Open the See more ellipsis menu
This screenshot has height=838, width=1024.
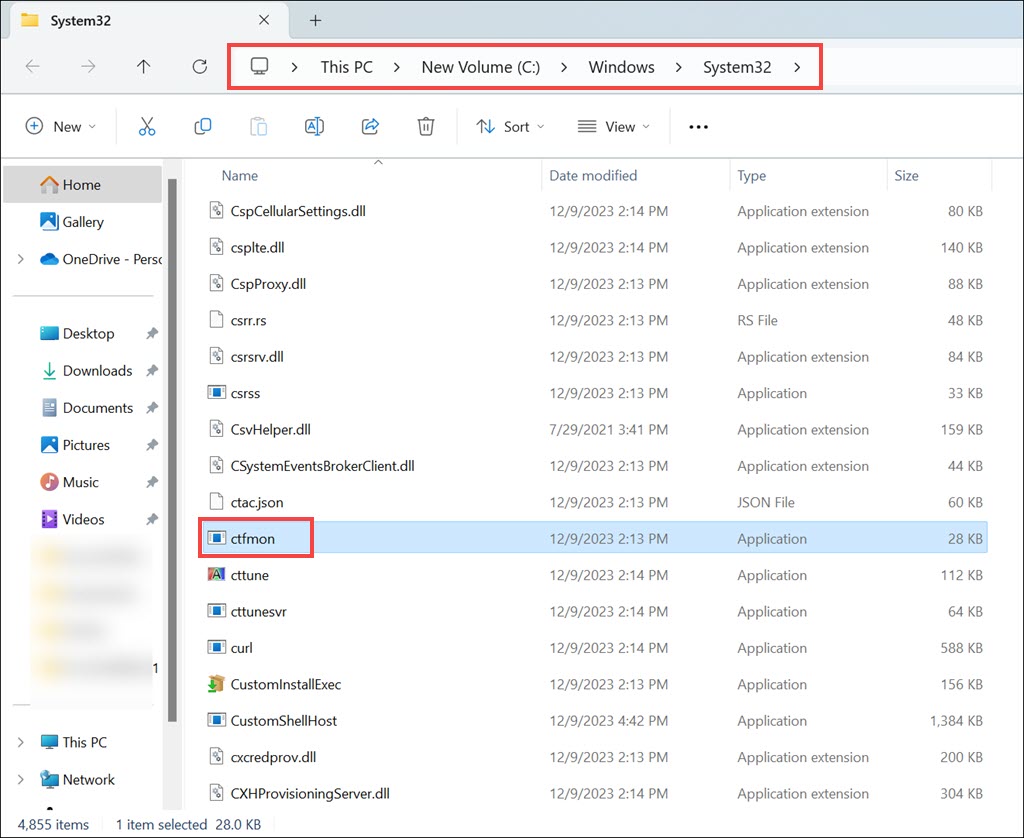(698, 127)
